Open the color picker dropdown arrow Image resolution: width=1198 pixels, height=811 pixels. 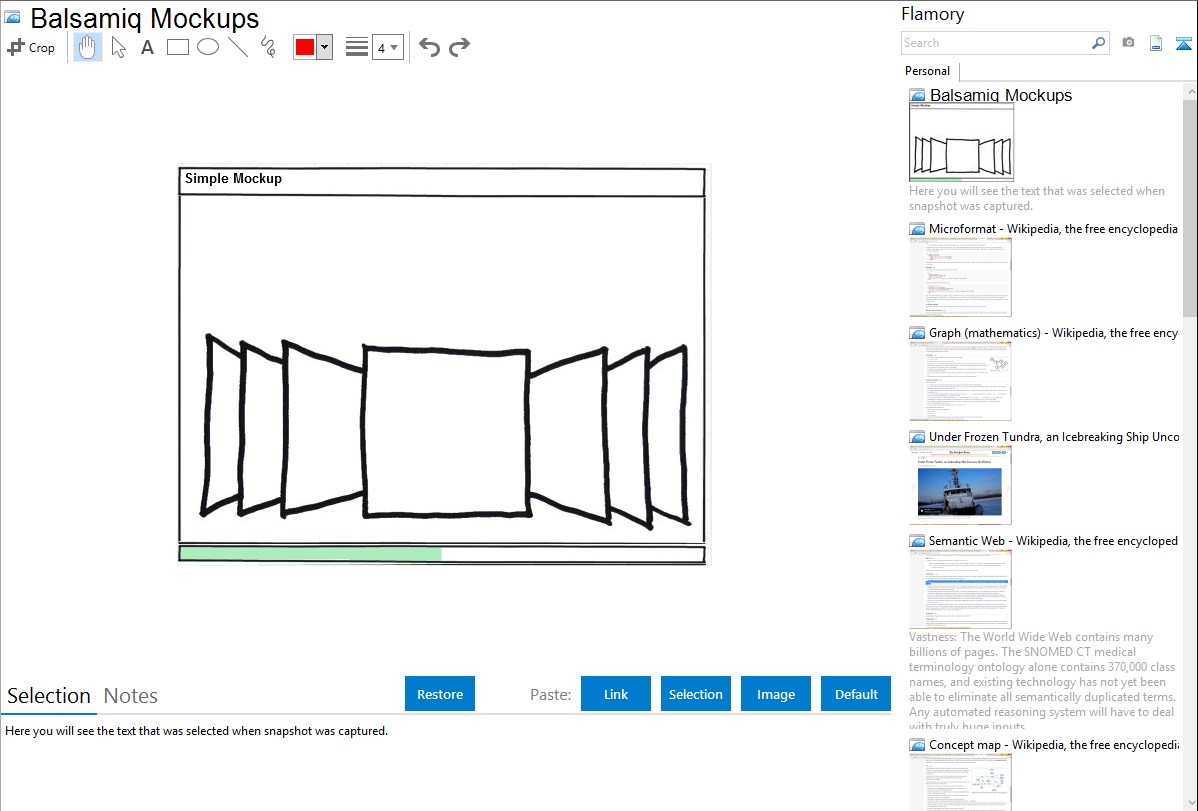click(325, 47)
